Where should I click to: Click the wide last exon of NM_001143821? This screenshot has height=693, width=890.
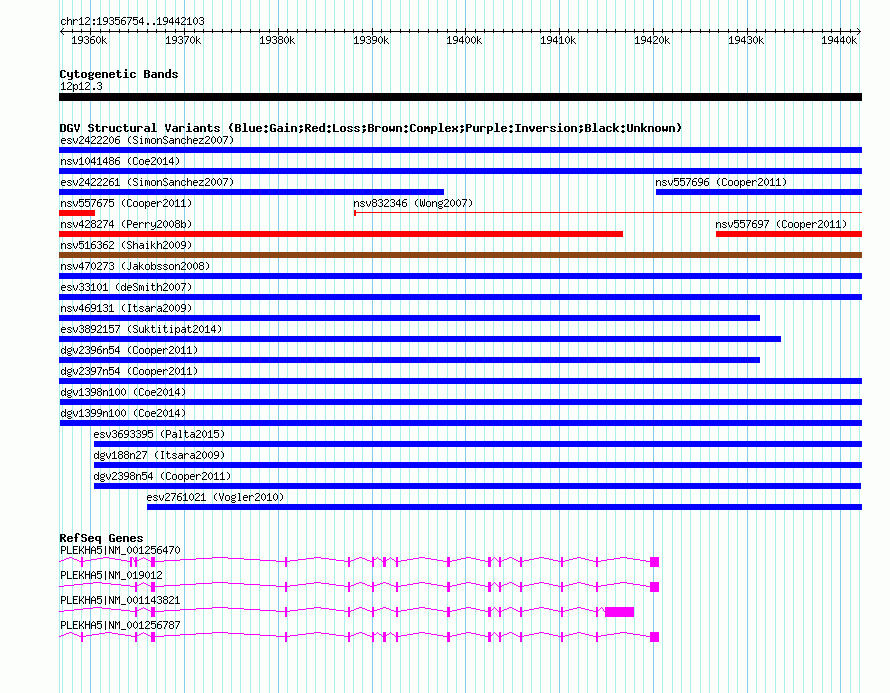(x=619, y=612)
